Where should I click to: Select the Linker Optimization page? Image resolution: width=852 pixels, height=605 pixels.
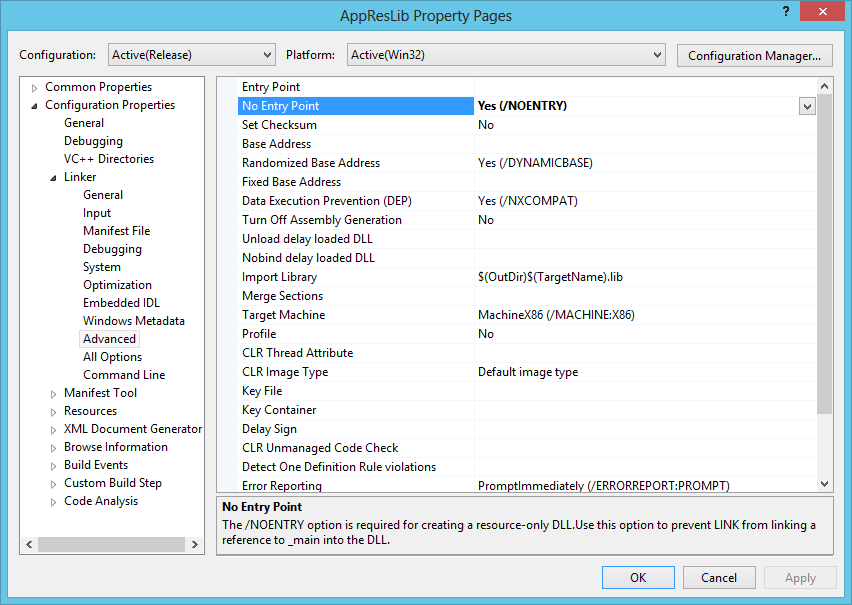click(117, 284)
